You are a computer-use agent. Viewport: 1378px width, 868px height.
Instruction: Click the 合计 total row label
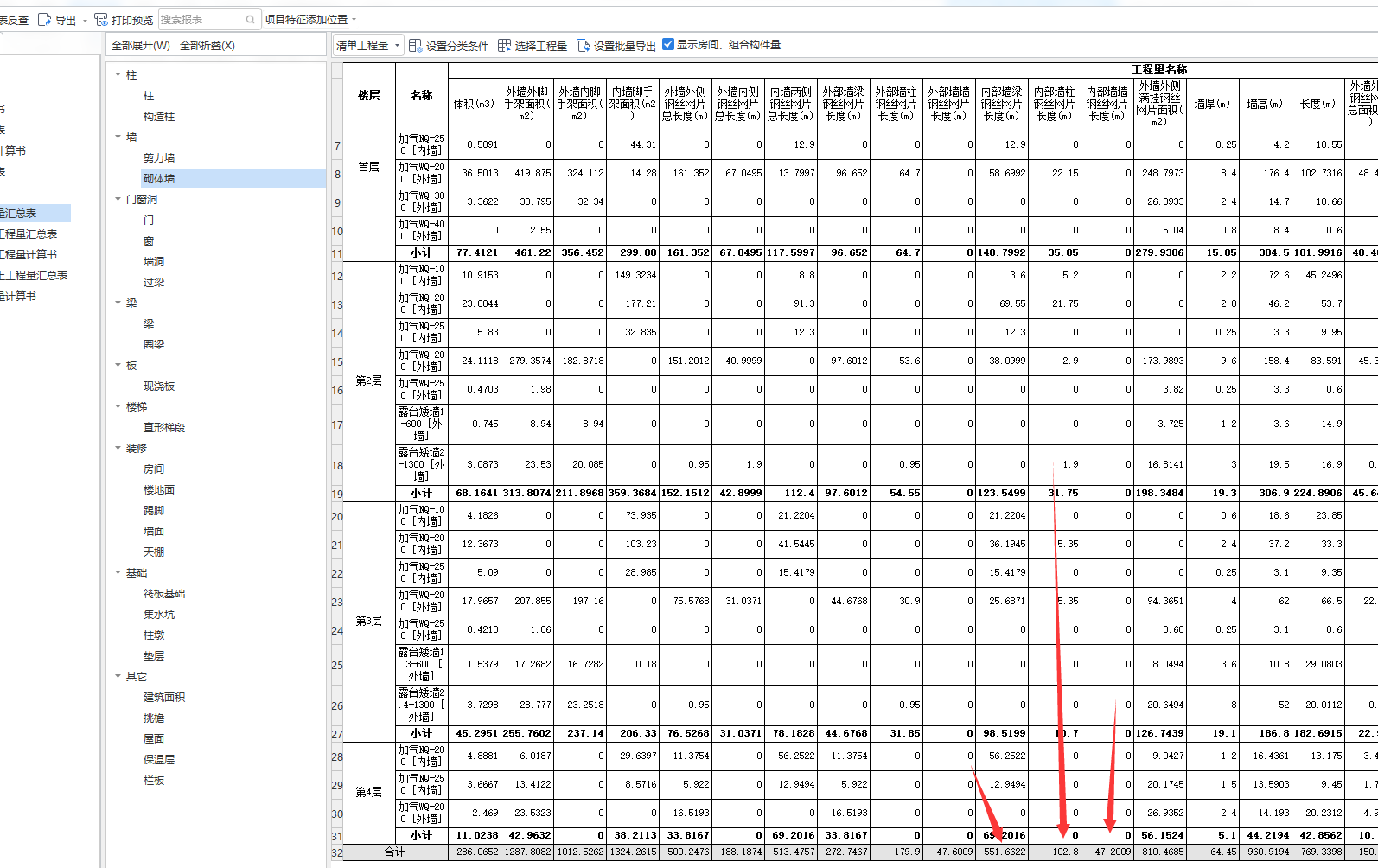pyautogui.click(x=395, y=852)
